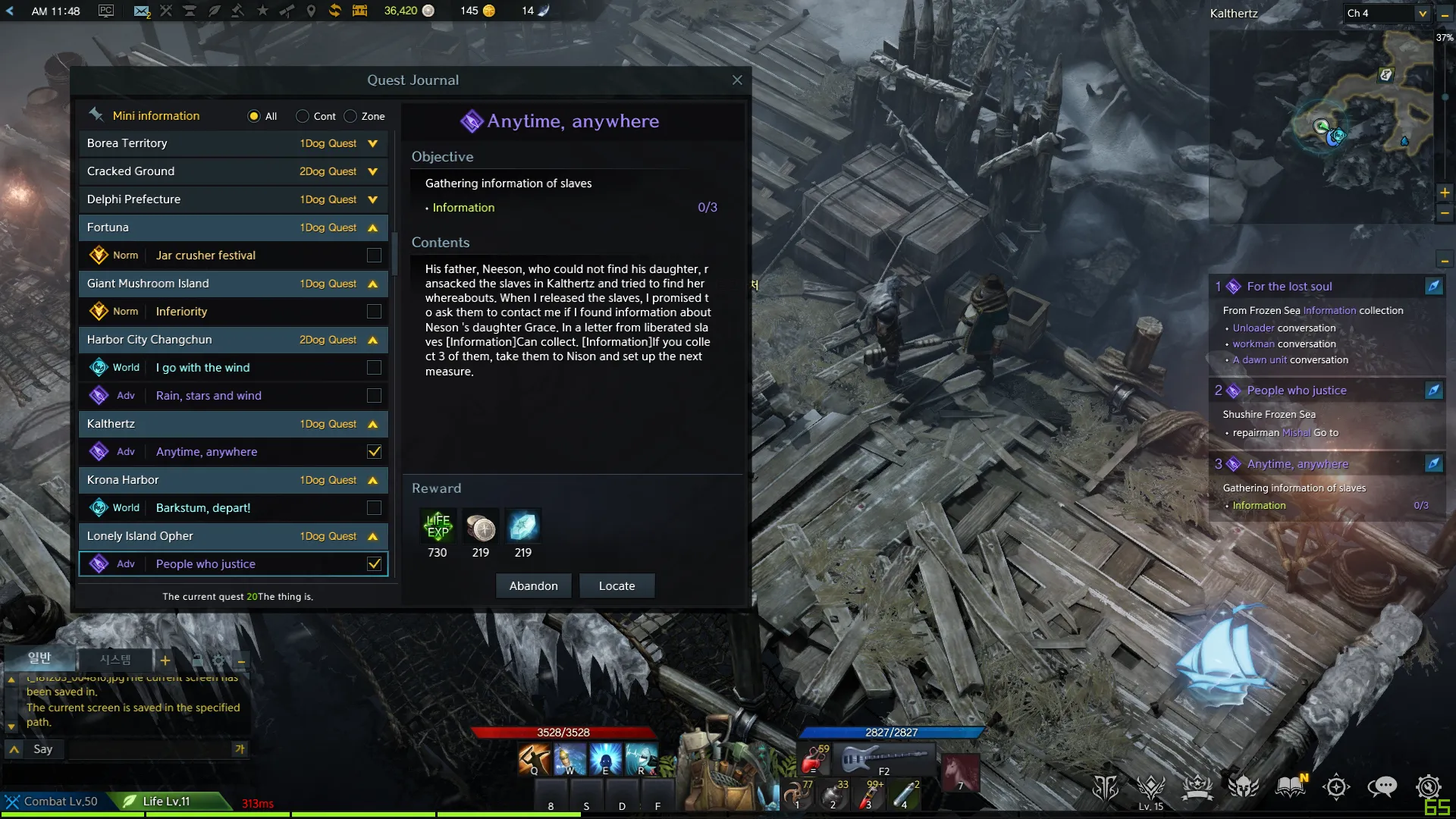Select the 'All' radio button filter
Viewport: 1456px width, 819px height.
[x=254, y=116]
